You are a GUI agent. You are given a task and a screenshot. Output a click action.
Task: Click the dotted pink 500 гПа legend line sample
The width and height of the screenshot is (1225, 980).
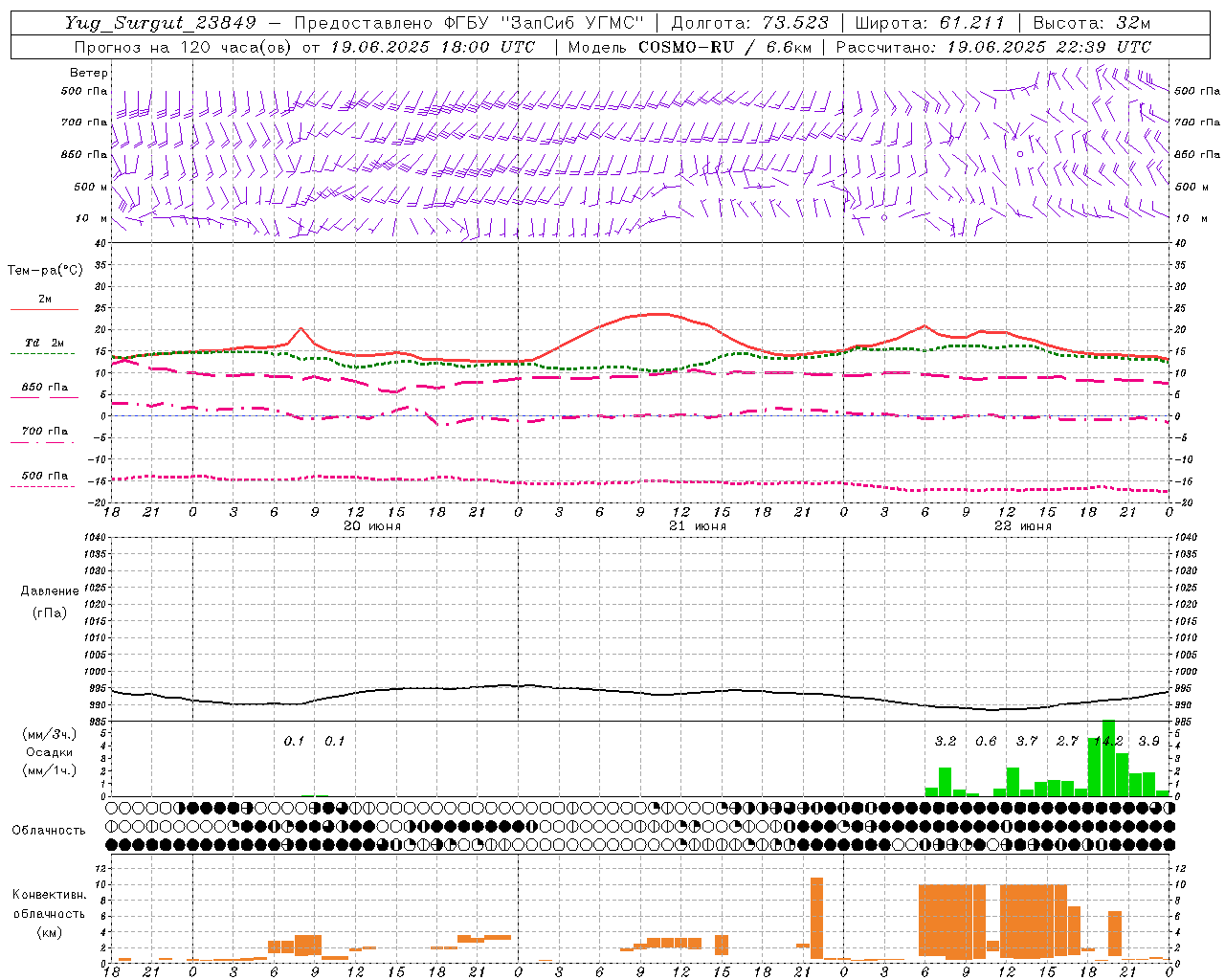click(42, 486)
